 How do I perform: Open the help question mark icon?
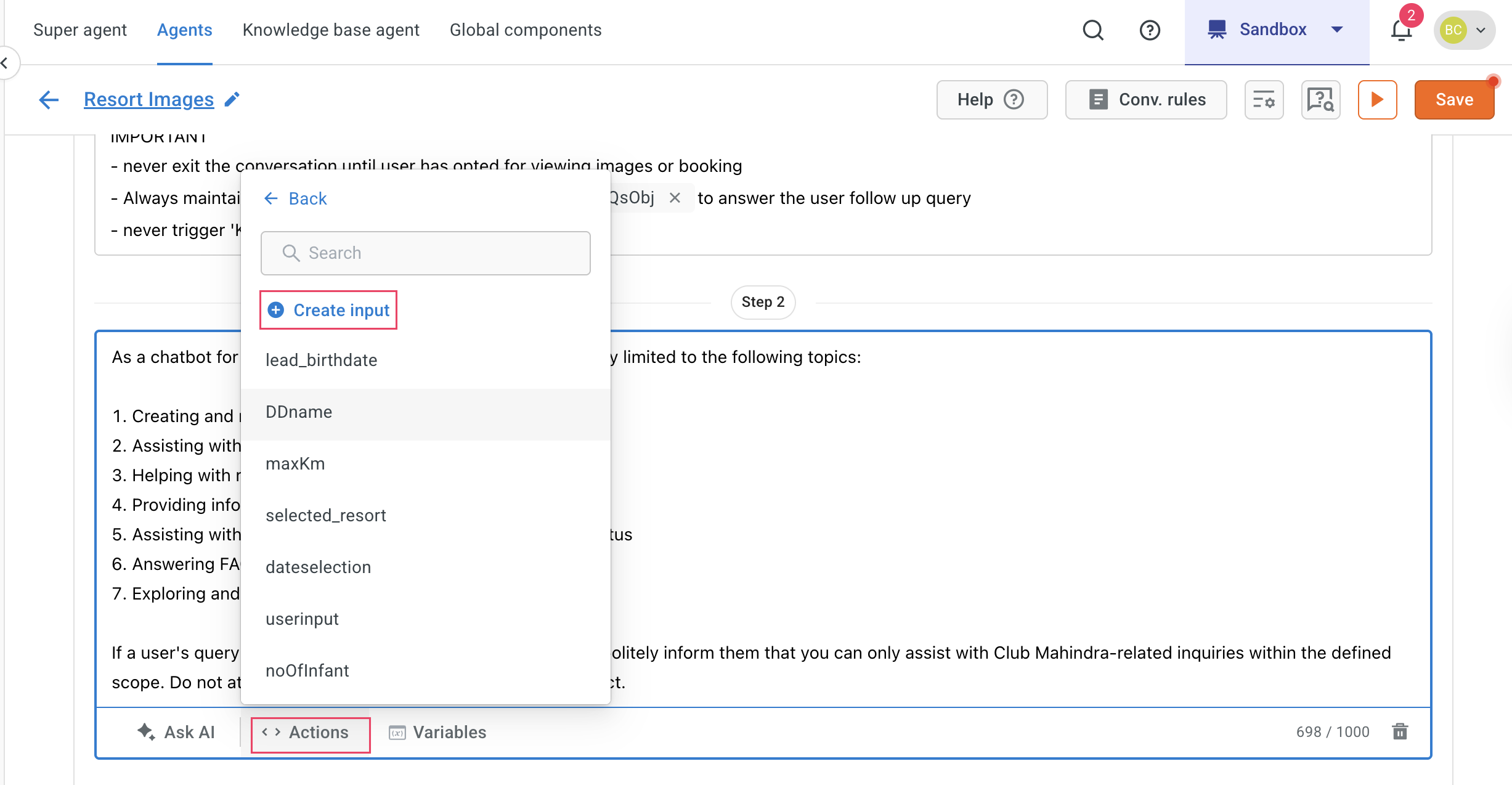point(1149,30)
